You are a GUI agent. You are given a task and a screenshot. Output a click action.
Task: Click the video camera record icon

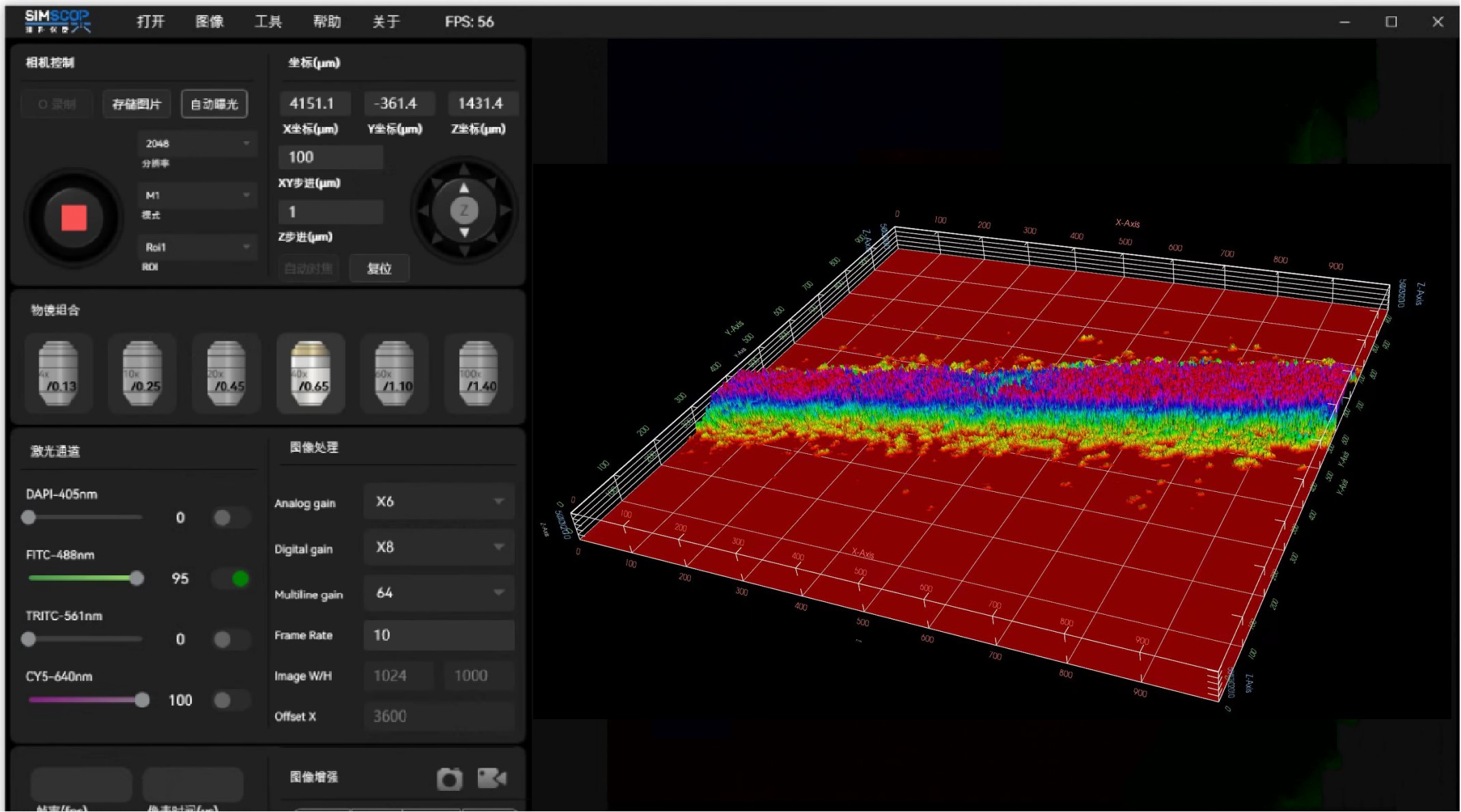(x=492, y=778)
